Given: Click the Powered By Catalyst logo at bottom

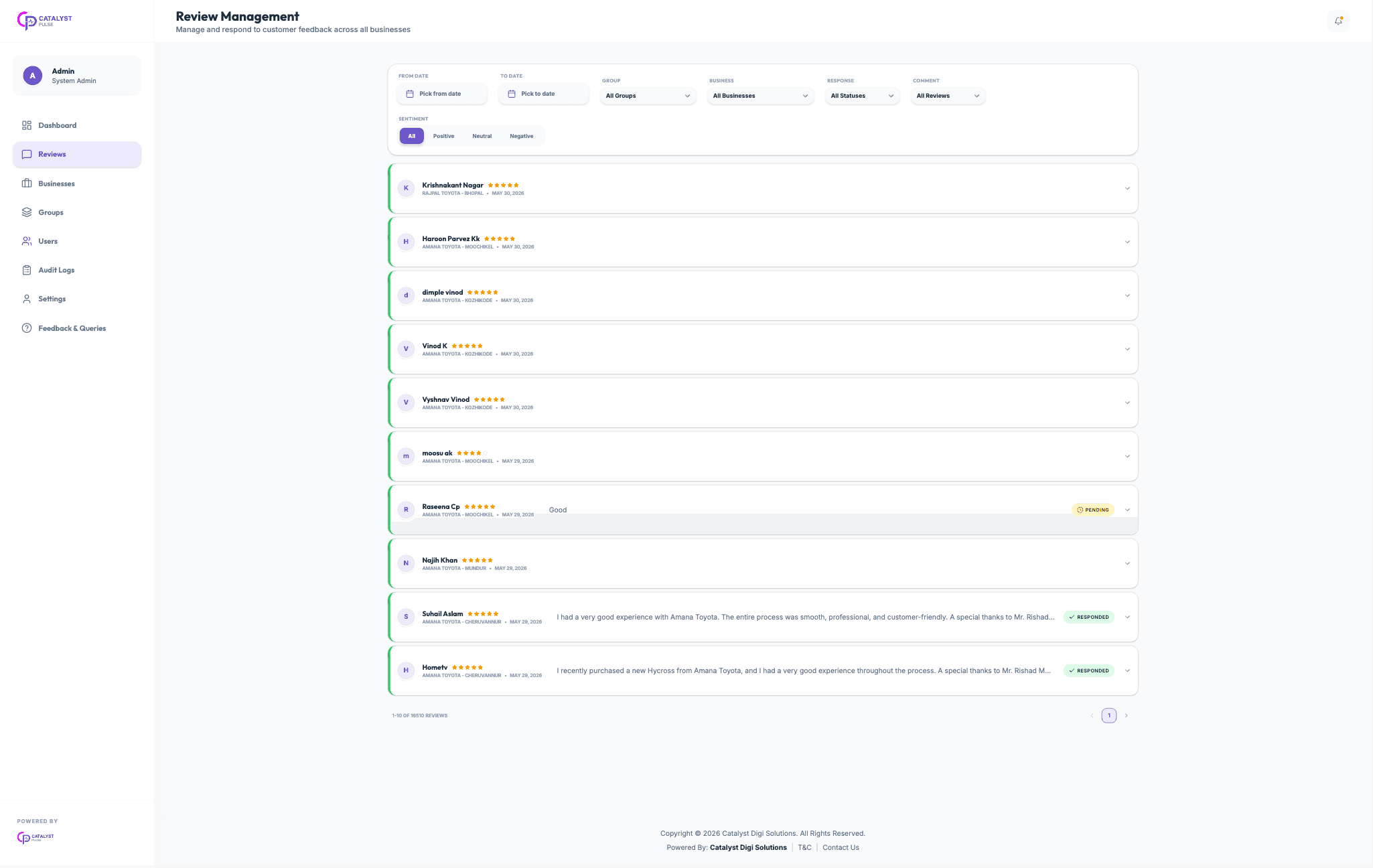Looking at the screenshot, I should point(35,837).
